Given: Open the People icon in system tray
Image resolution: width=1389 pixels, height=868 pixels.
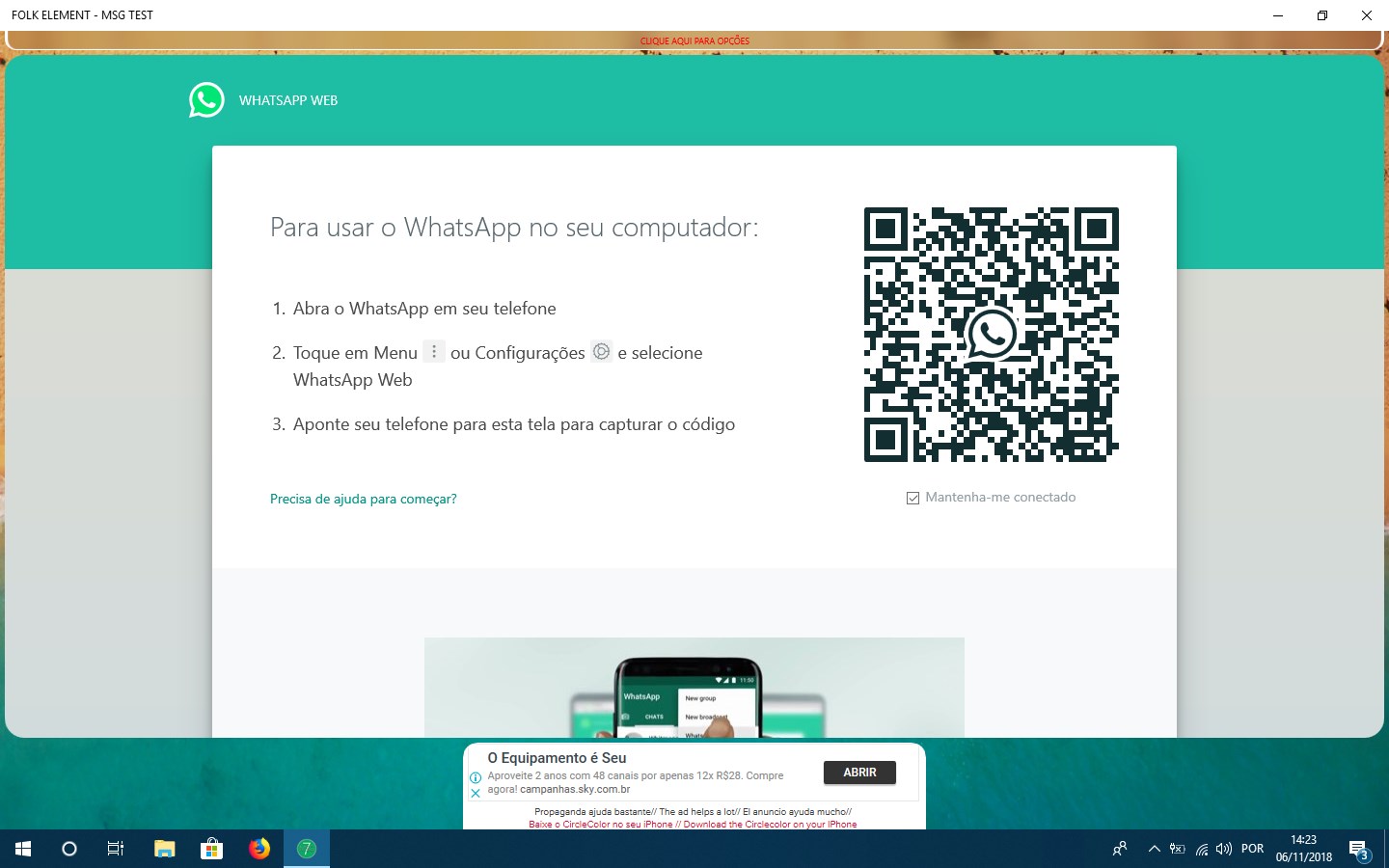Looking at the screenshot, I should (1120, 849).
